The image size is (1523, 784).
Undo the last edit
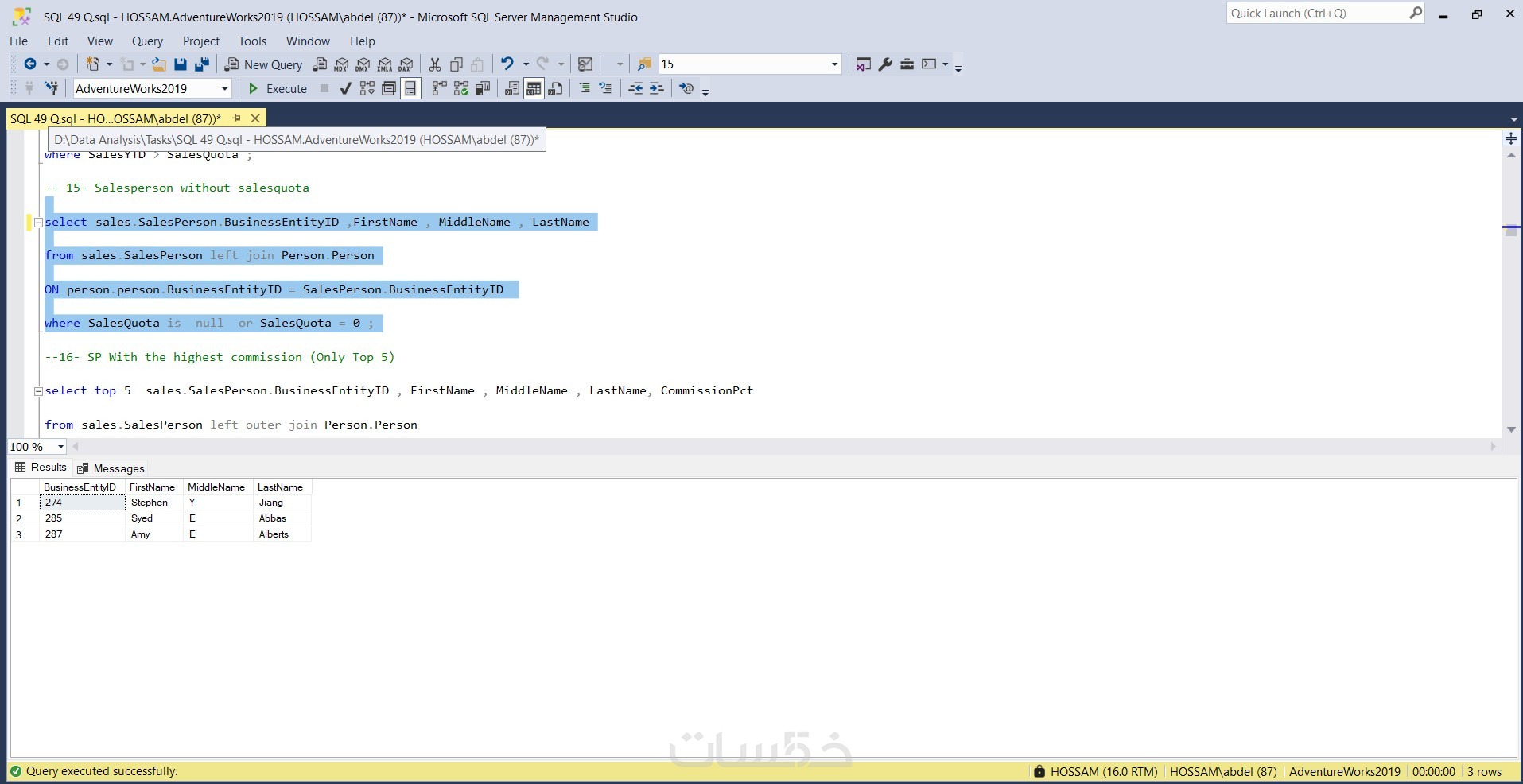(x=507, y=64)
